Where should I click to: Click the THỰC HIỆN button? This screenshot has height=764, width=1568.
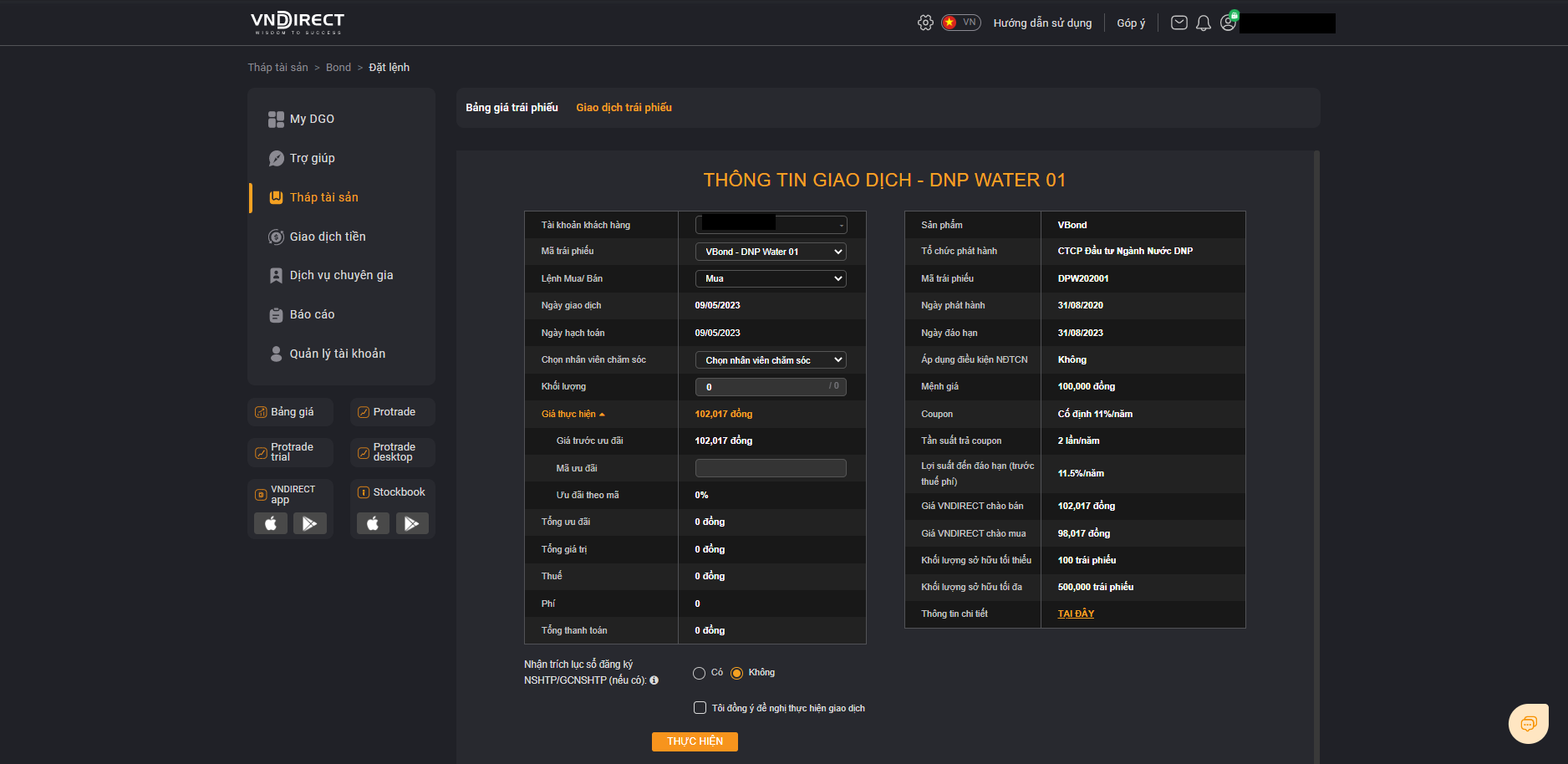pos(695,741)
